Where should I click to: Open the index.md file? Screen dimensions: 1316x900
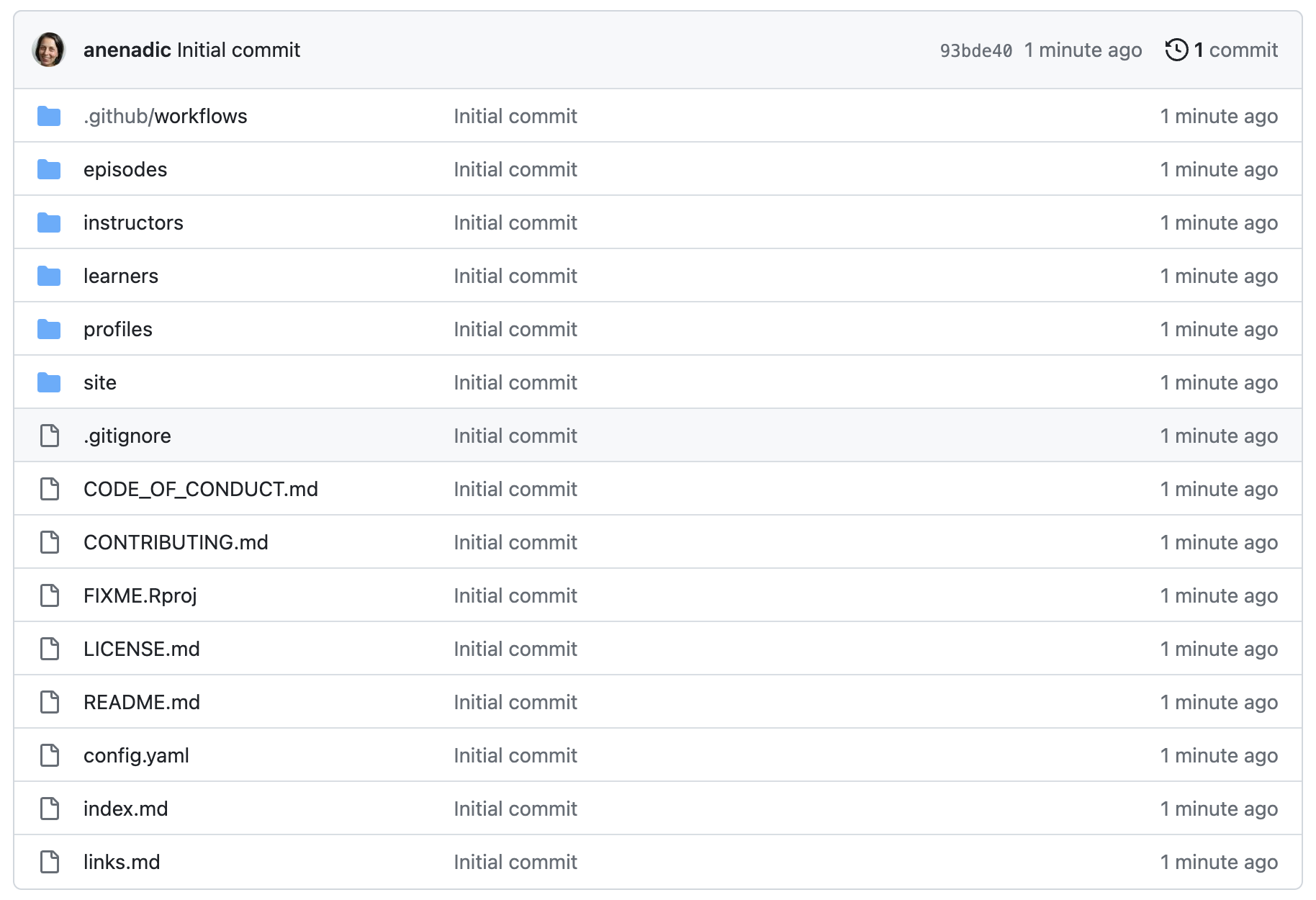(125, 809)
